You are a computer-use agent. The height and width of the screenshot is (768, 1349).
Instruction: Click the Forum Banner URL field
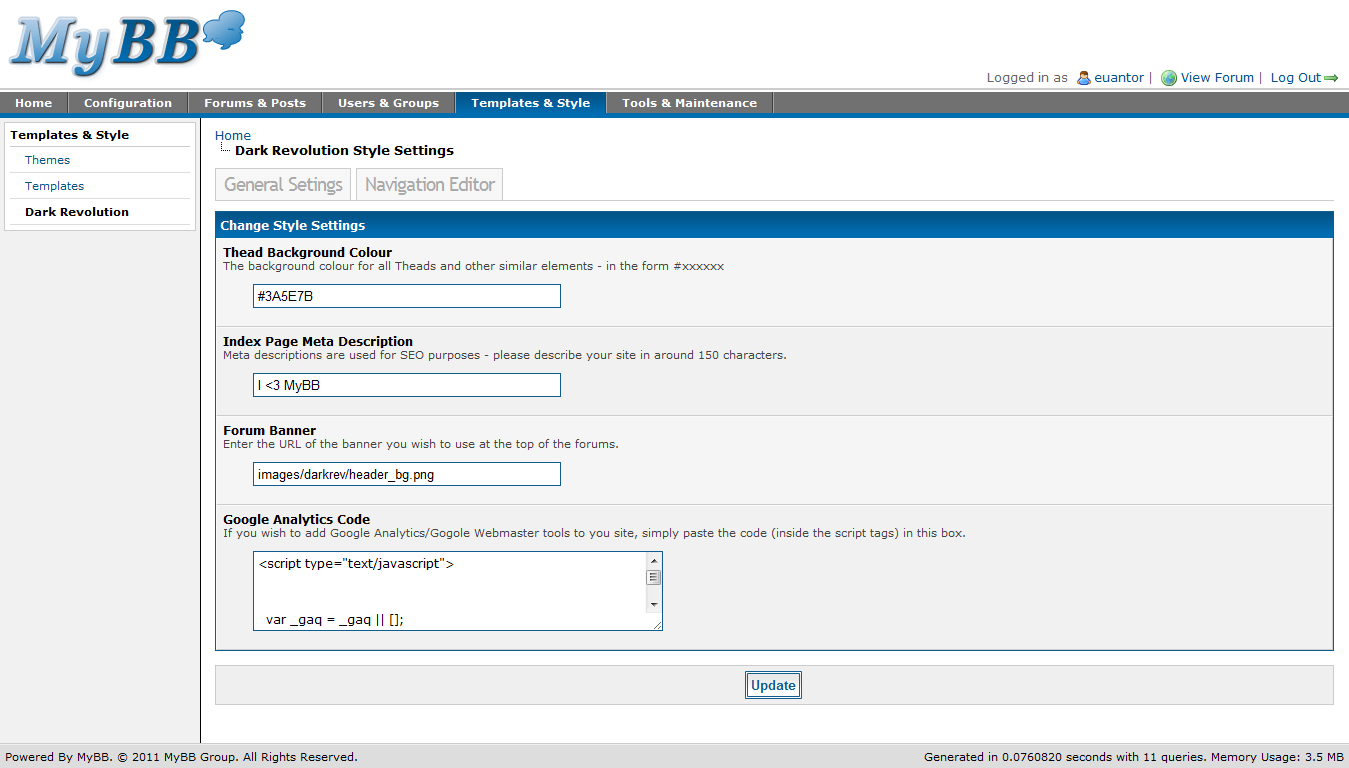point(407,474)
